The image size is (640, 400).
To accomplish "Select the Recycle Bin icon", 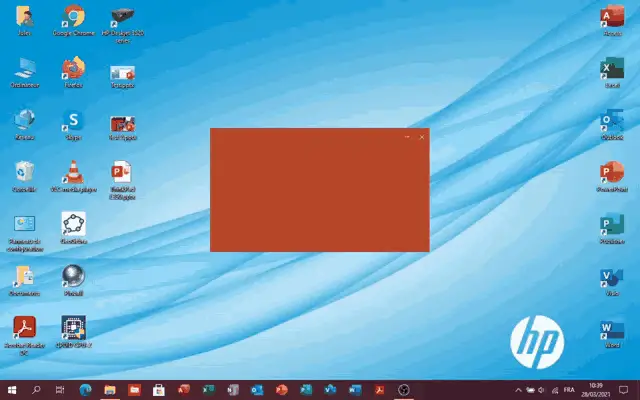I will pyautogui.click(x=24, y=172).
